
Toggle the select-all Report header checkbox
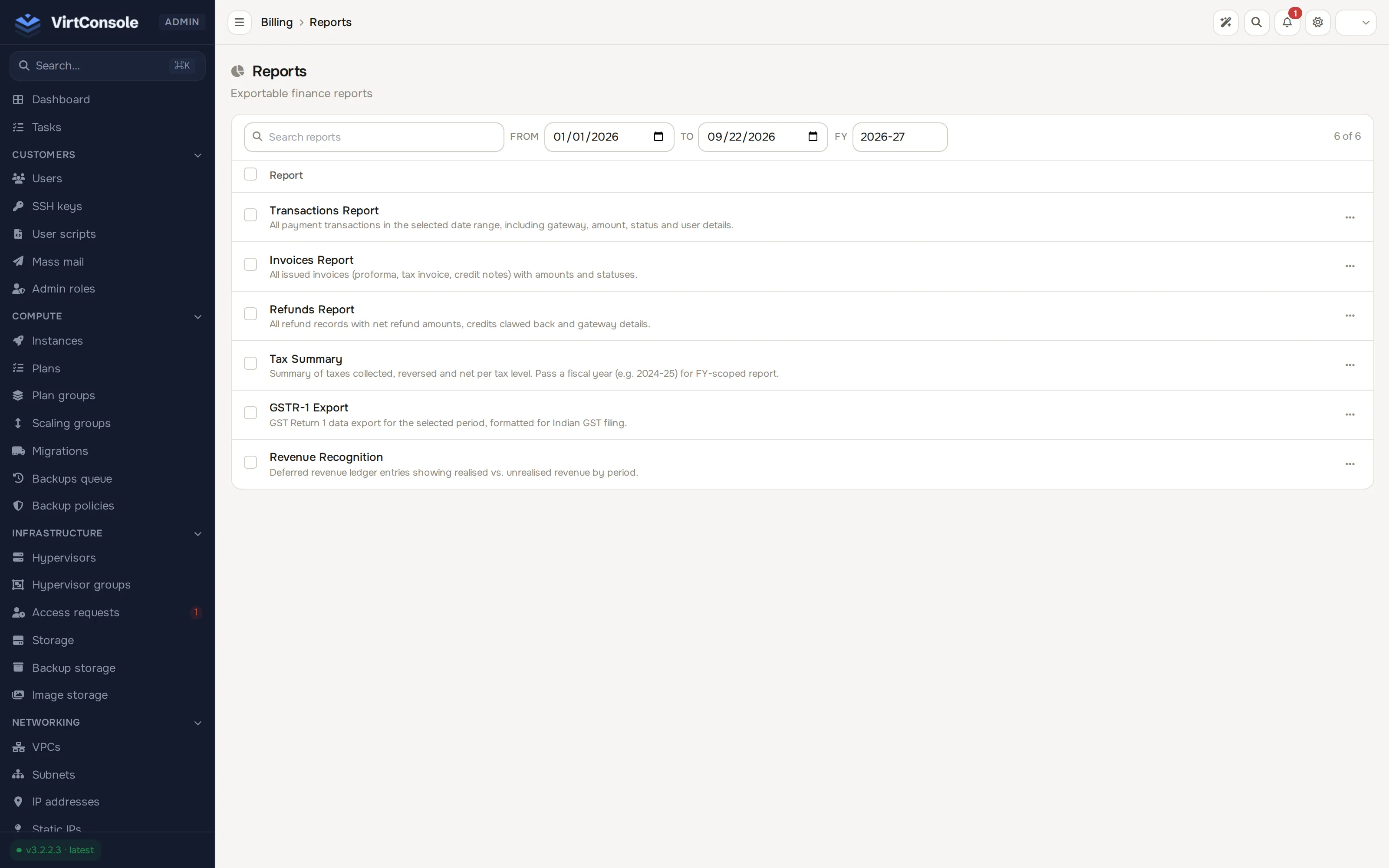(x=250, y=174)
